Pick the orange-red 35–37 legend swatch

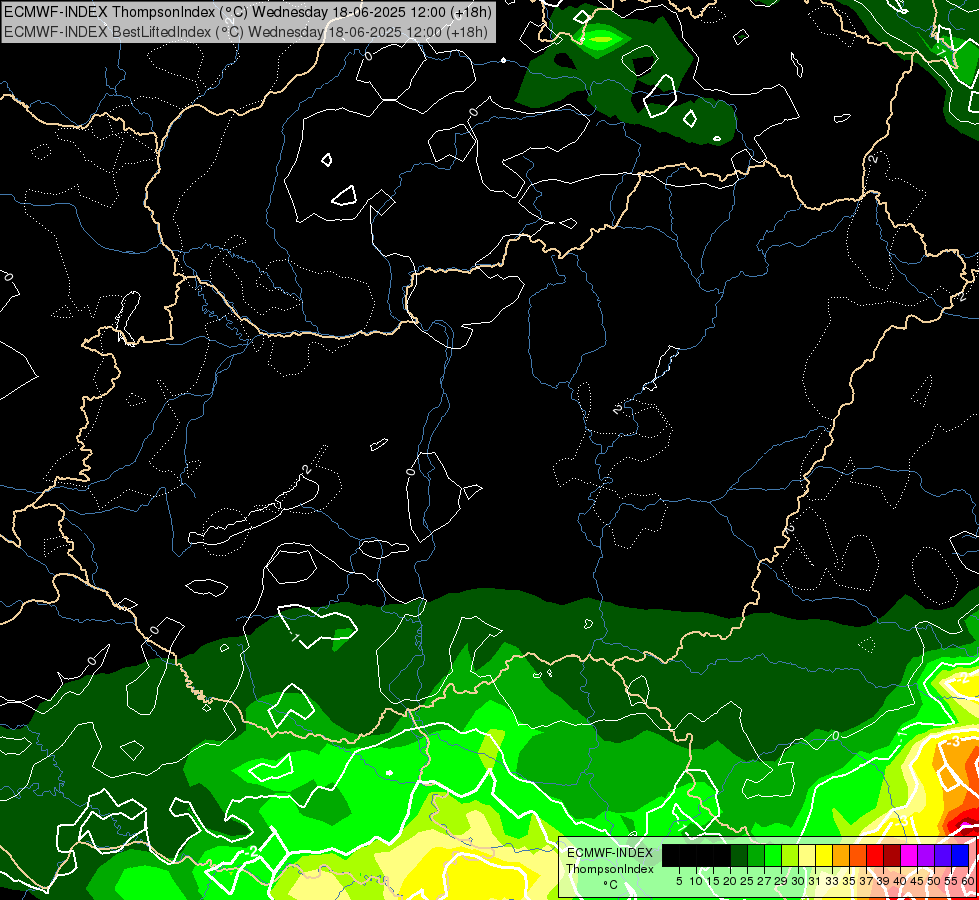858,856
